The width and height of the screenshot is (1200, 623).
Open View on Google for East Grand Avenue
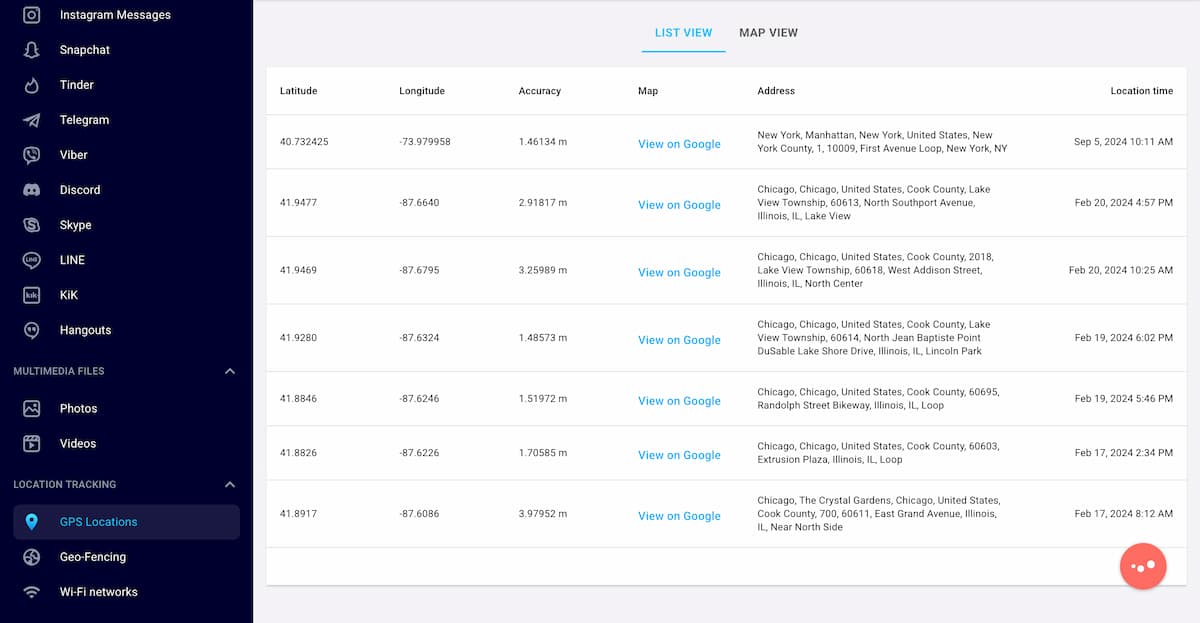pos(679,516)
